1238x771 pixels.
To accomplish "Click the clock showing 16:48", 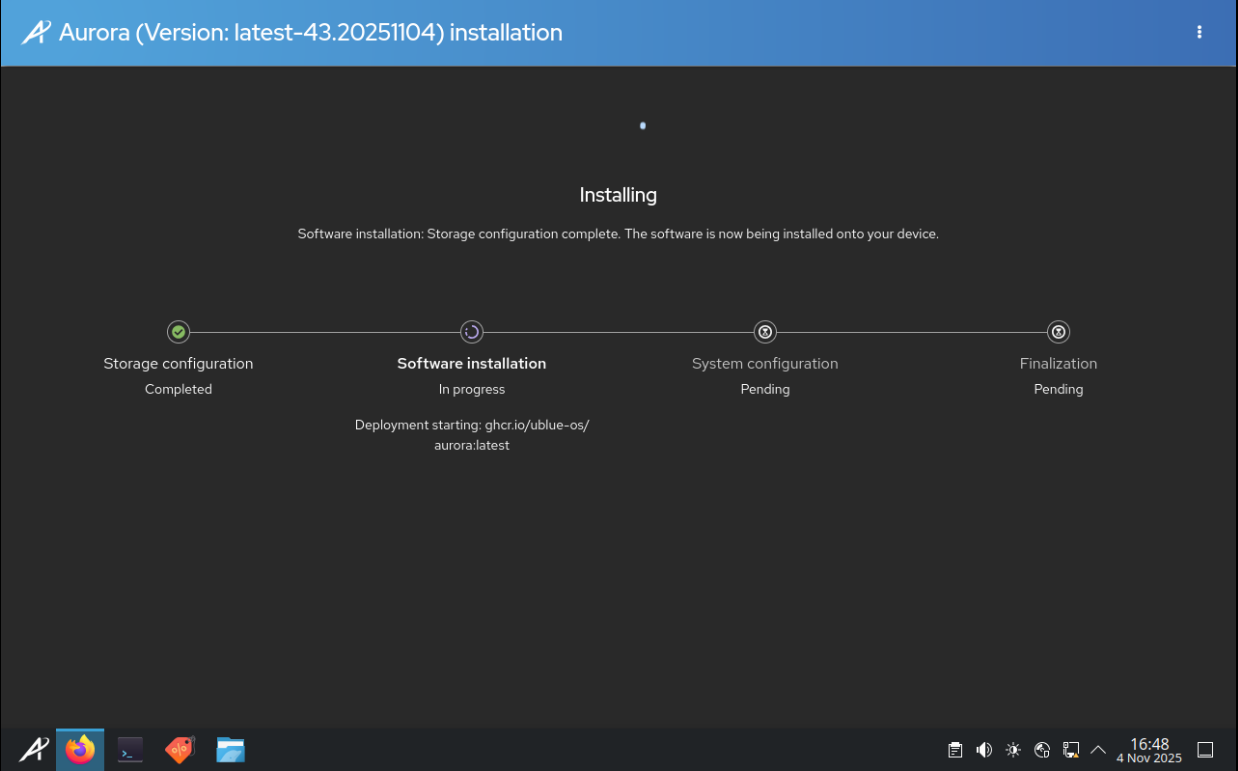I will [1149, 749].
